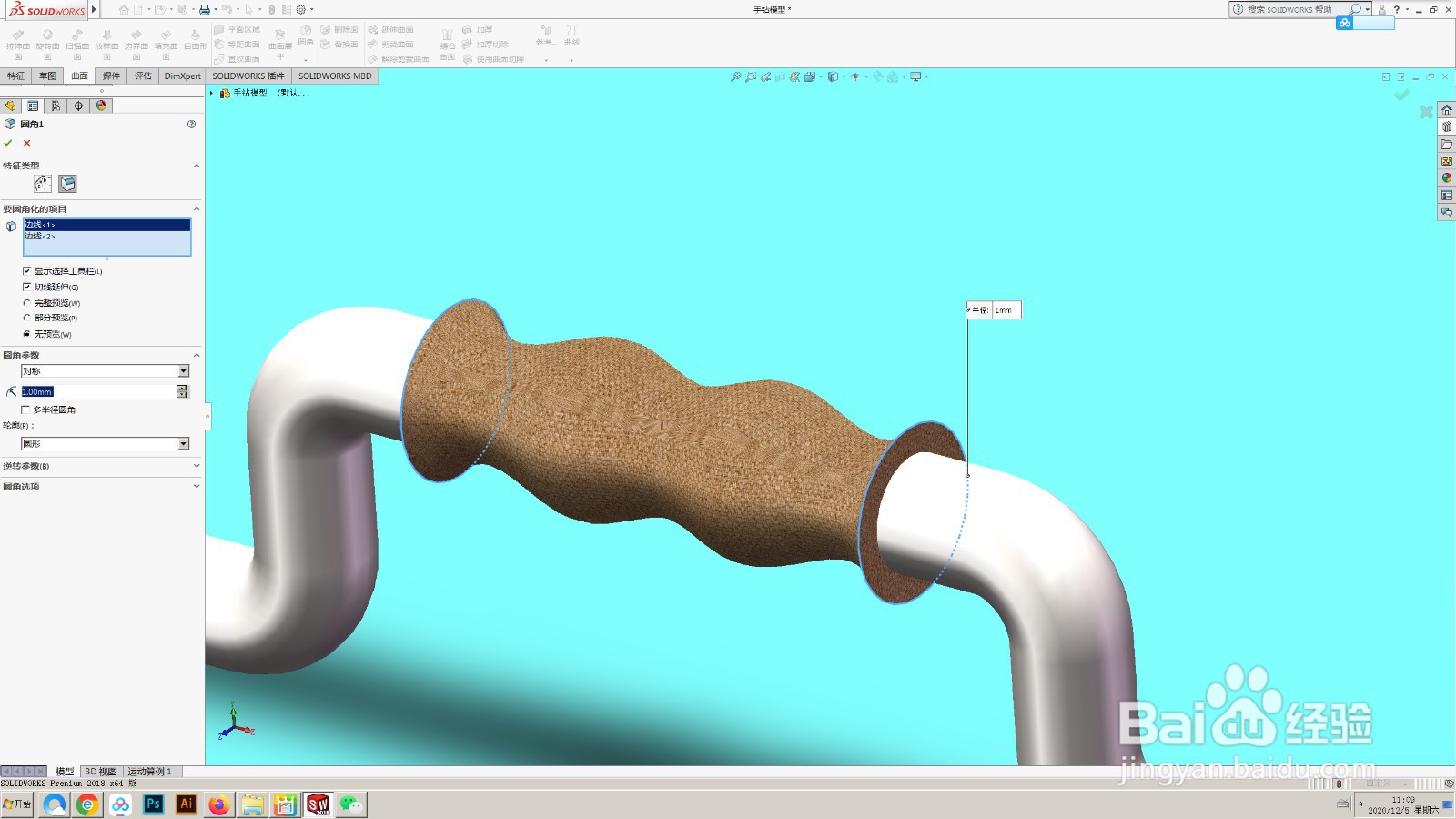The width and height of the screenshot is (1456, 819).
Task: Open Options gear icon in quick toolbar
Action: pos(301,10)
